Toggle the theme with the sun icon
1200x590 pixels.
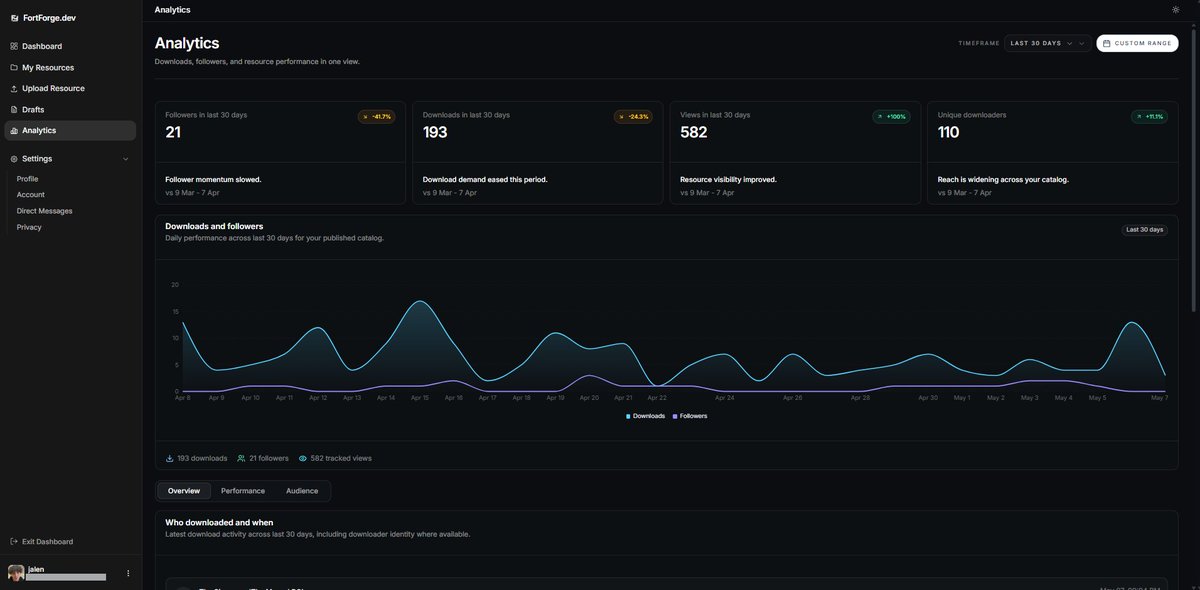click(x=1176, y=9)
